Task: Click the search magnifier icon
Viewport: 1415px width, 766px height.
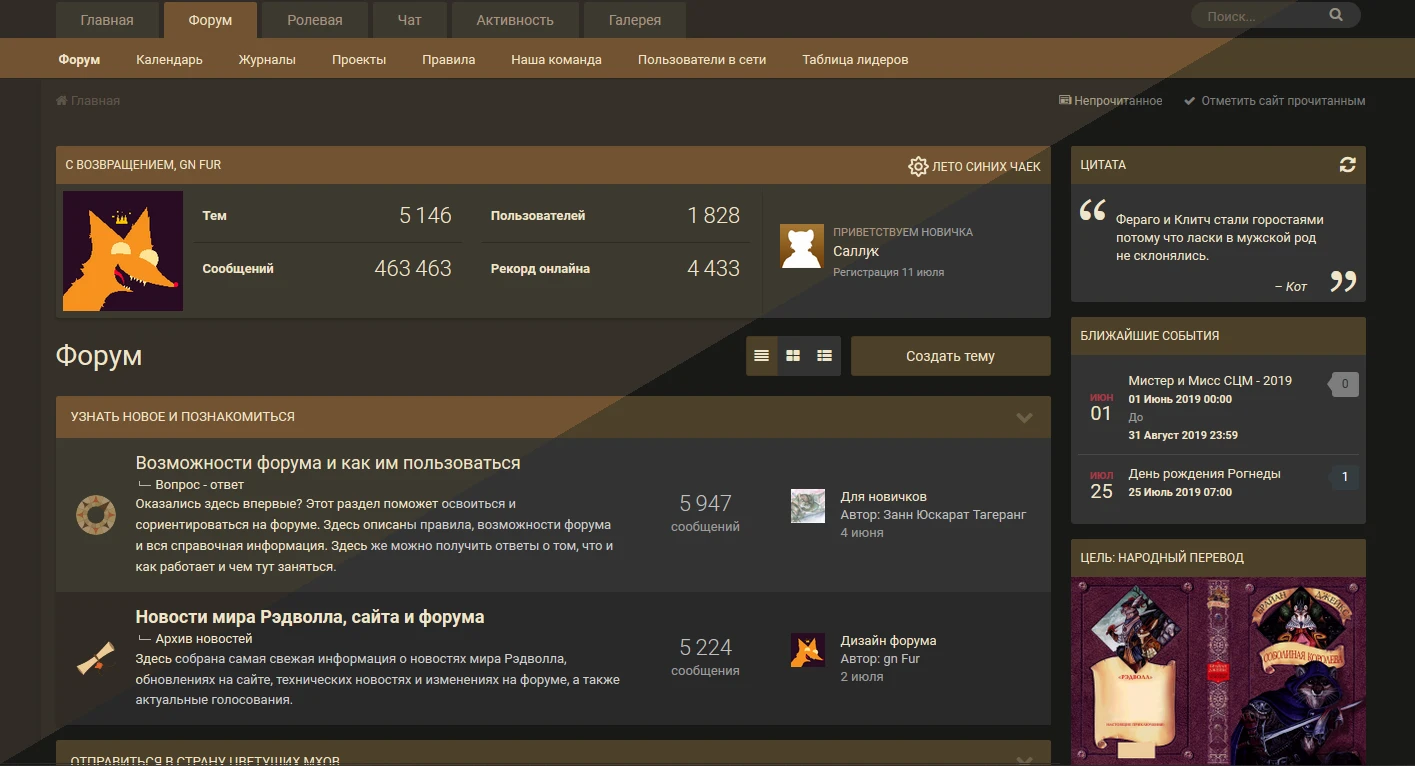Action: pyautogui.click(x=1336, y=16)
